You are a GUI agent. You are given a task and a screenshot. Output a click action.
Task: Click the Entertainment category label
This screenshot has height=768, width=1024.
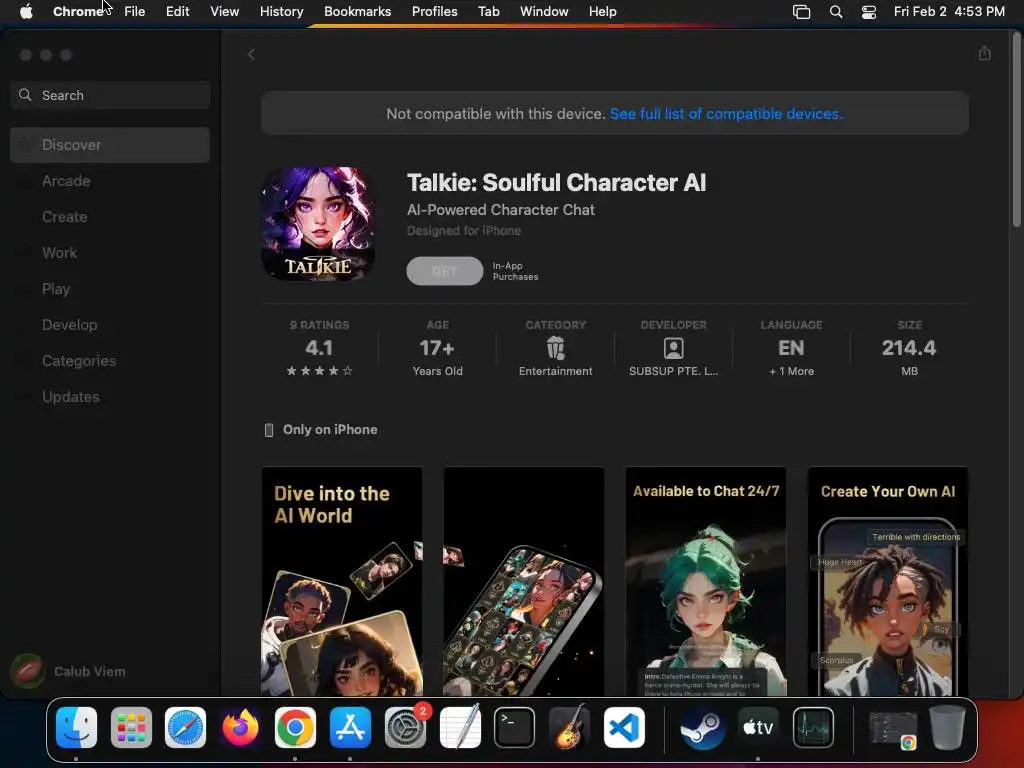click(556, 371)
